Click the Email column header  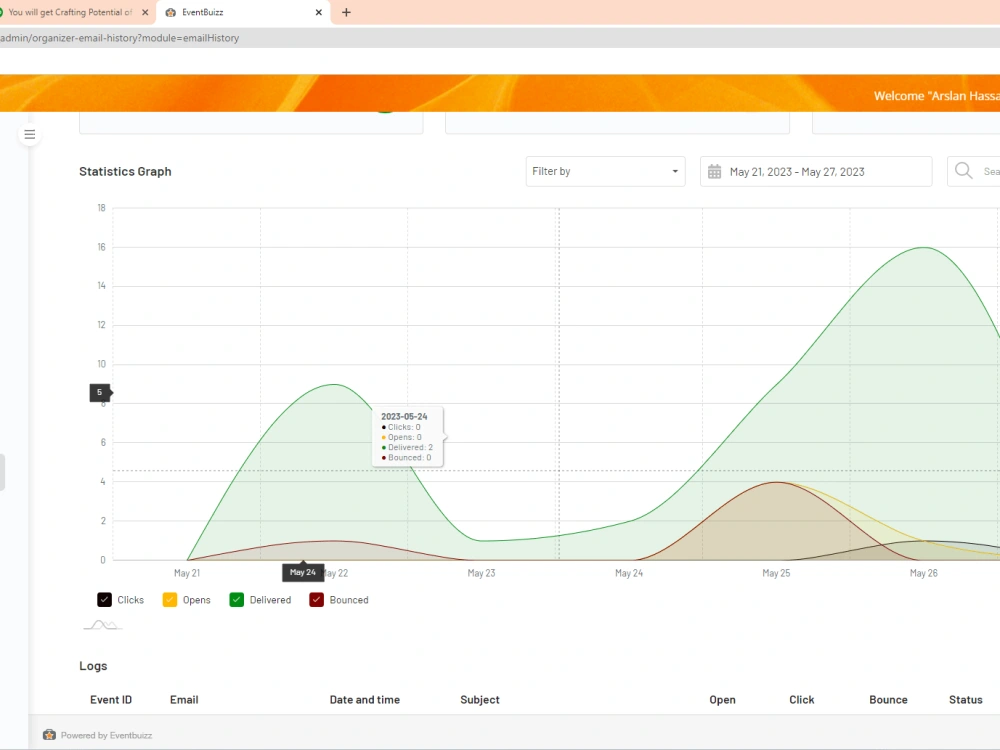(x=184, y=700)
